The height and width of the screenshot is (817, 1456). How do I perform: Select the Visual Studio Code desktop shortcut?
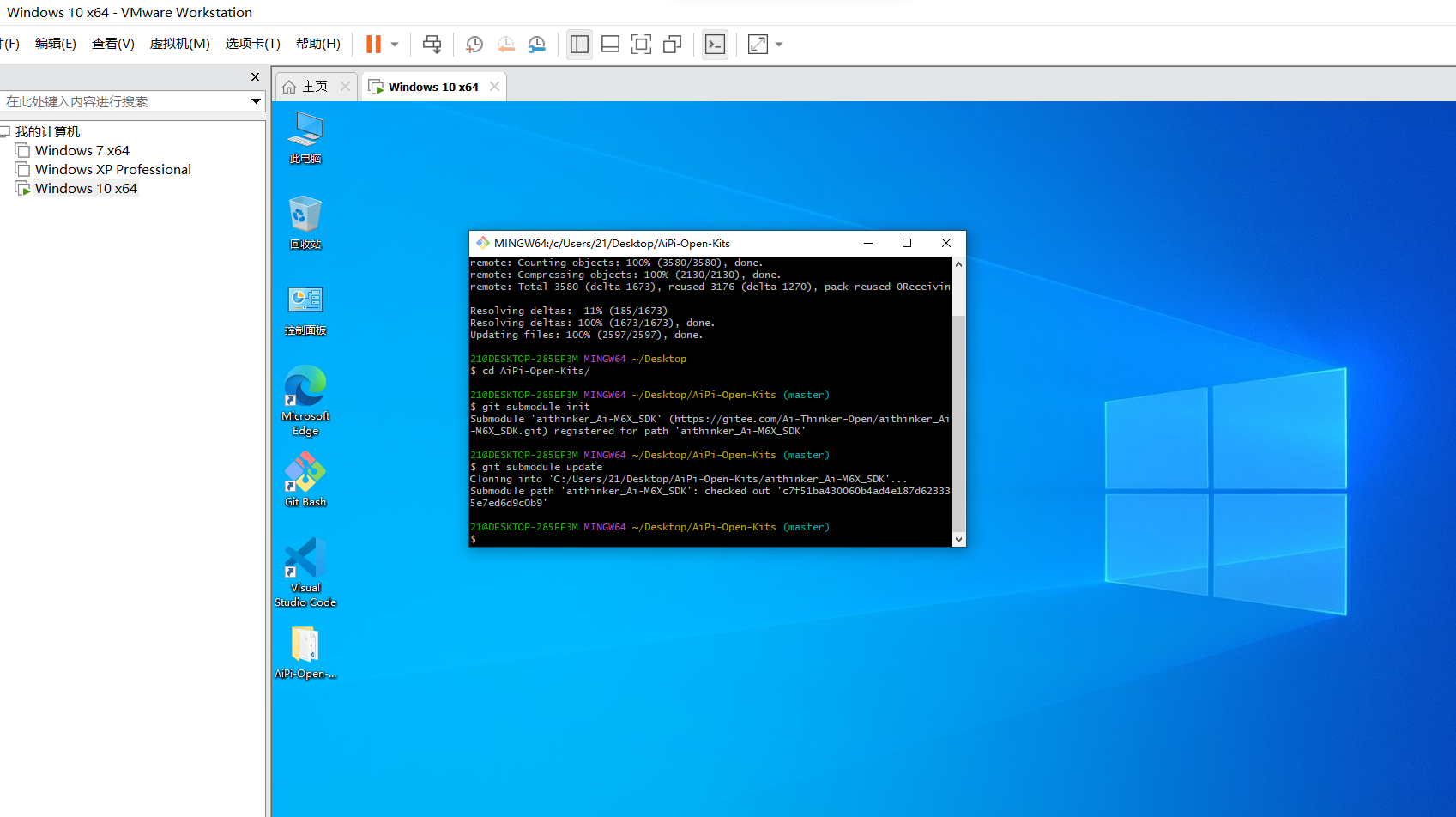click(x=305, y=573)
